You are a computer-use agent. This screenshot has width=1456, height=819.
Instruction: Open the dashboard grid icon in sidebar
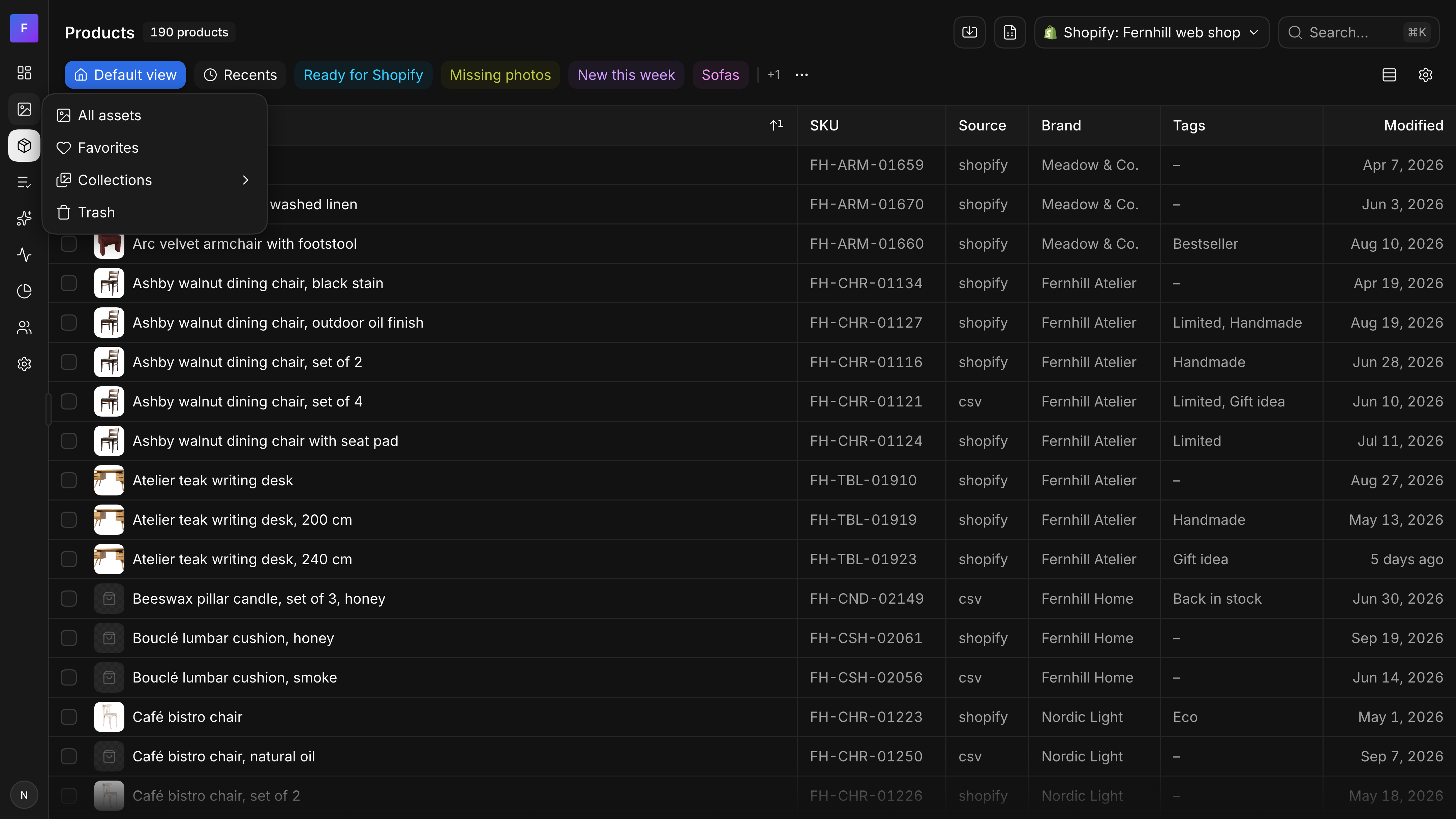[x=24, y=73]
